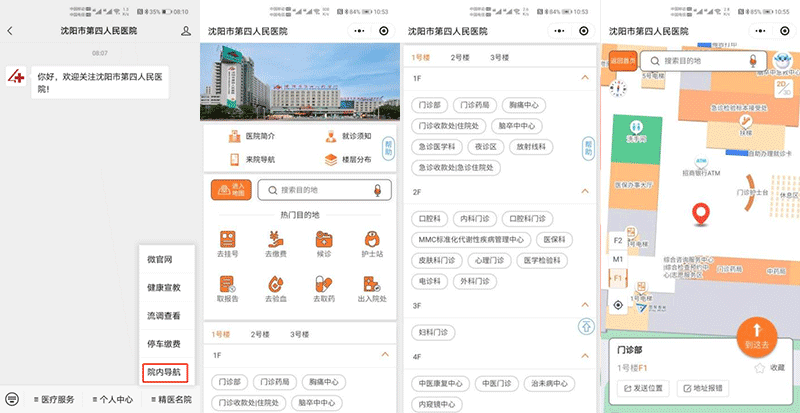Viewport: 800px width, 413px height.
Task: Tap the red location pin on the map
Action: click(x=701, y=214)
